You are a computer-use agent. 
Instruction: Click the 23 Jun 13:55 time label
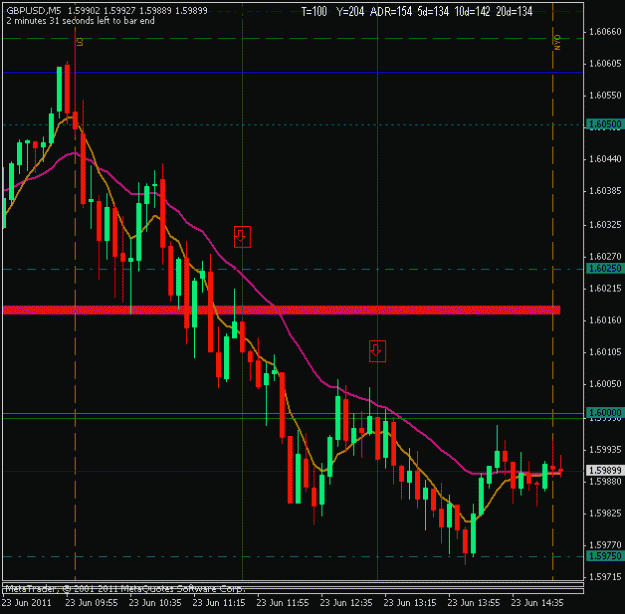coord(474,602)
